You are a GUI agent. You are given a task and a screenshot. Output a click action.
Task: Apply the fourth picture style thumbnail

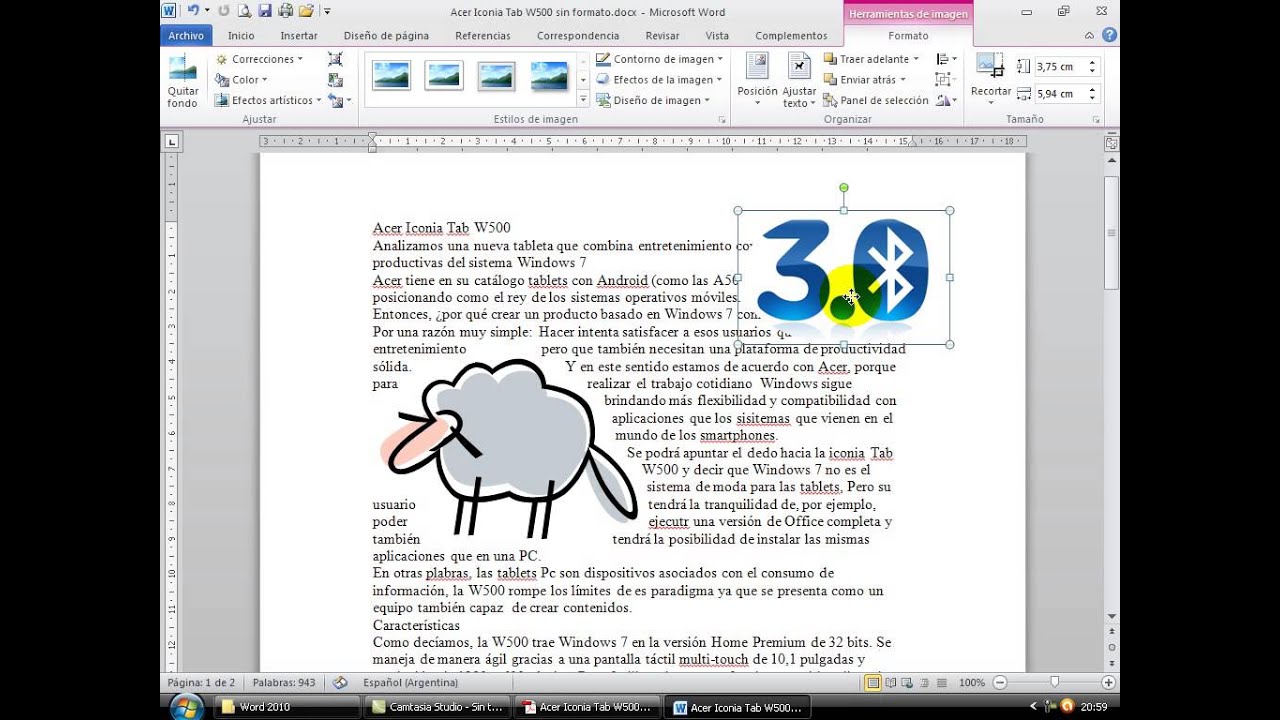coord(549,76)
